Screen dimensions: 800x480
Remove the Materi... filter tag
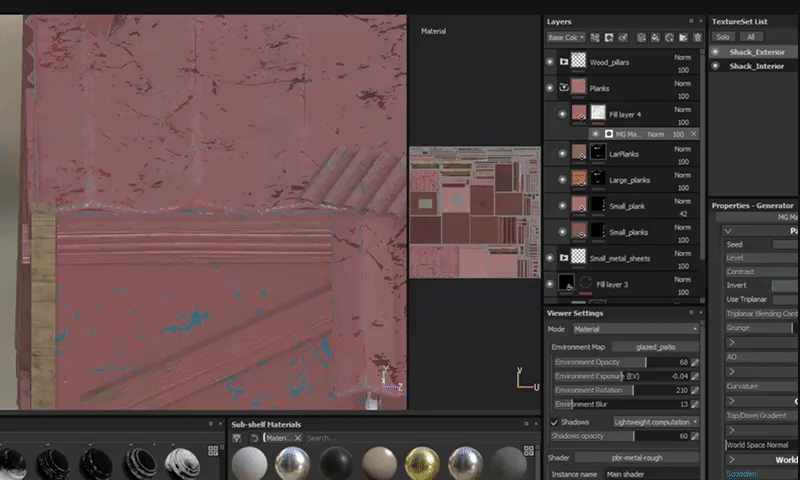click(x=298, y=438)
